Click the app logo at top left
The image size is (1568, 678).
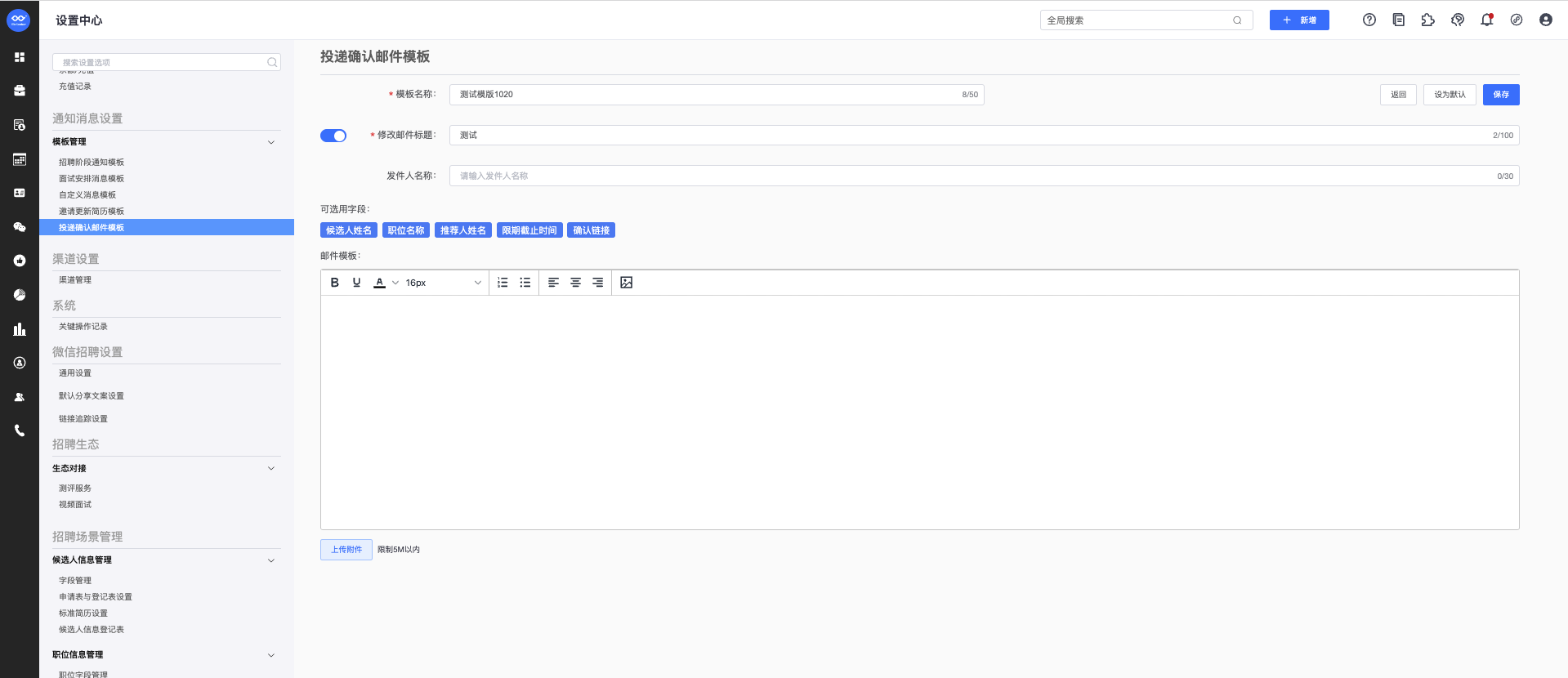18,20
